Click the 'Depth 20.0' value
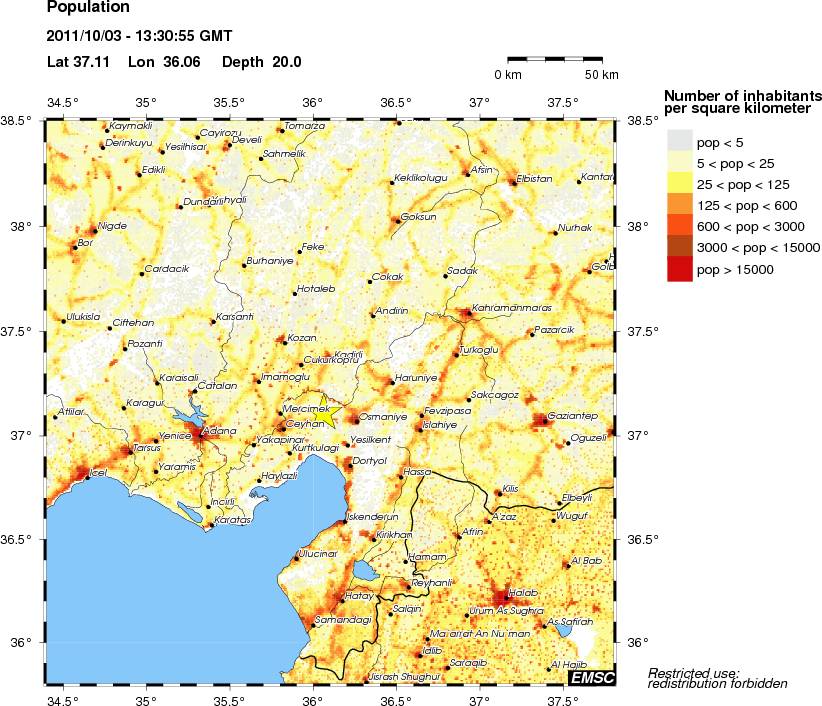Viewport: 822px width, 706px height. click(261, 62)
